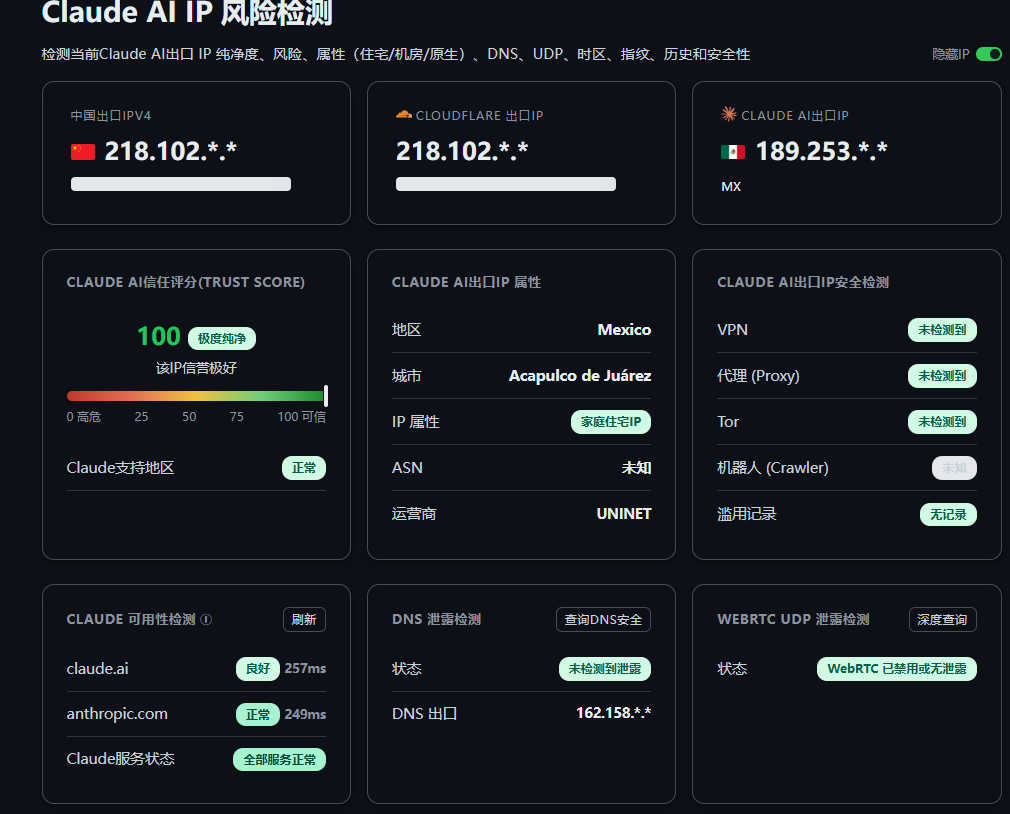Click the 机器人 (Crawler) 未知 badge
Viewport: 1010px width, 814px height.
coord(954,468)
